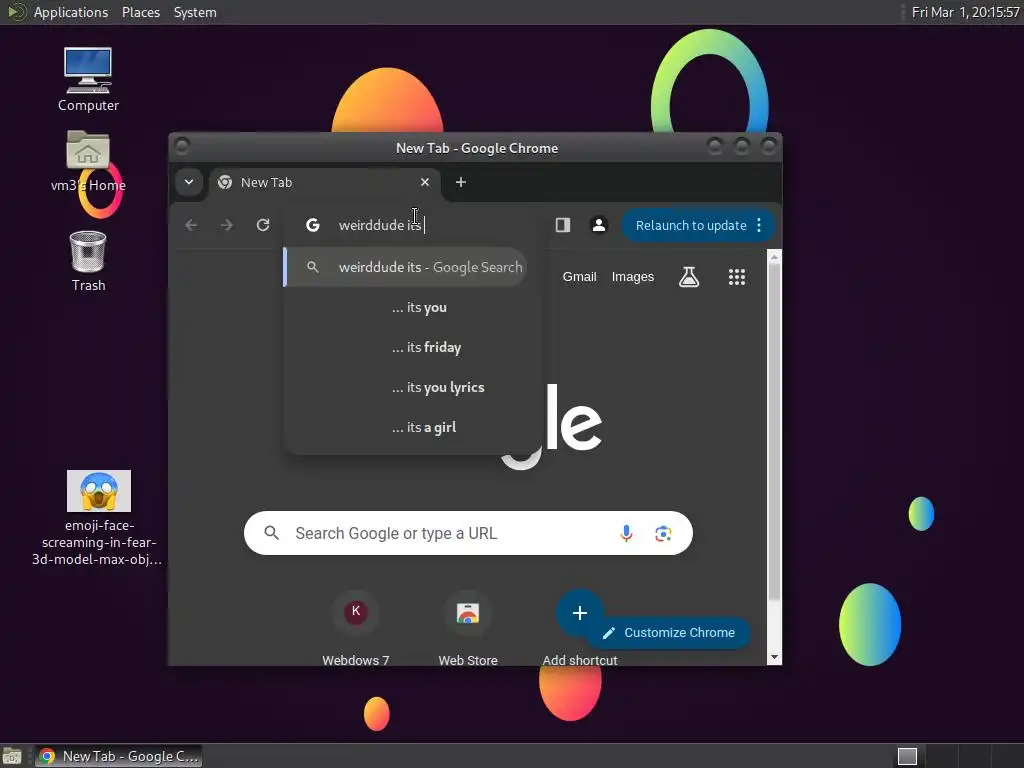Image resolution: width=1024 pixels, height=768 pixels.
Task: Open a new tab with the plus icon
Action: [460, 182]
